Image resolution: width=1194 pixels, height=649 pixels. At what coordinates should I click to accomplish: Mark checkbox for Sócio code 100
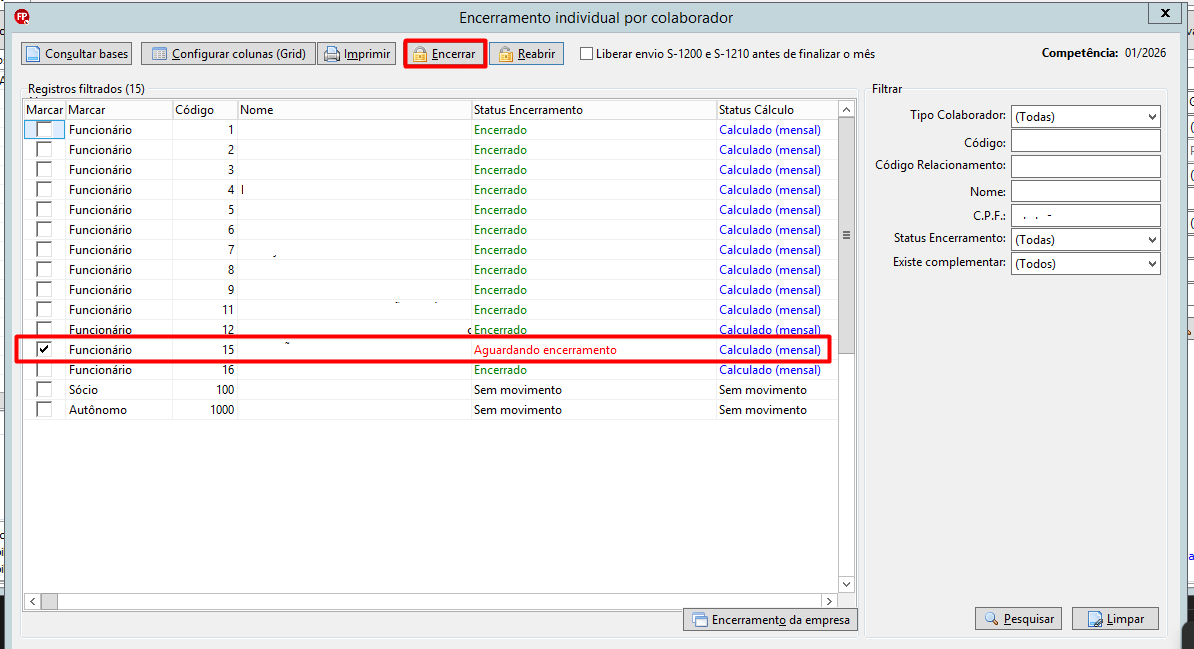pyautogui.click(x=44, y=390)
